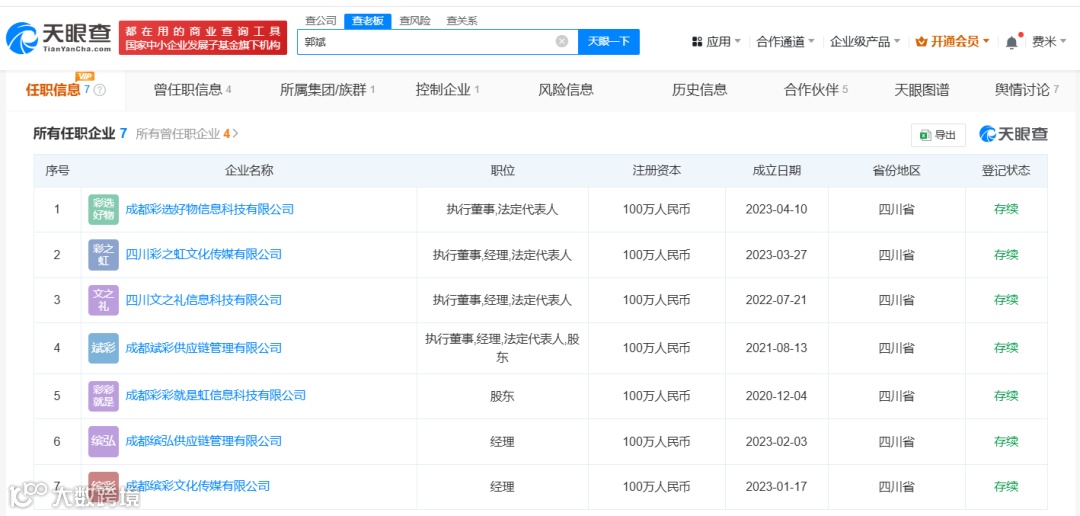This screenshot has height=516, width=1080.
Task: Open 四川文之礼信息科技有限公司 link
Action: pyautogui.click(x=204, y=300)
